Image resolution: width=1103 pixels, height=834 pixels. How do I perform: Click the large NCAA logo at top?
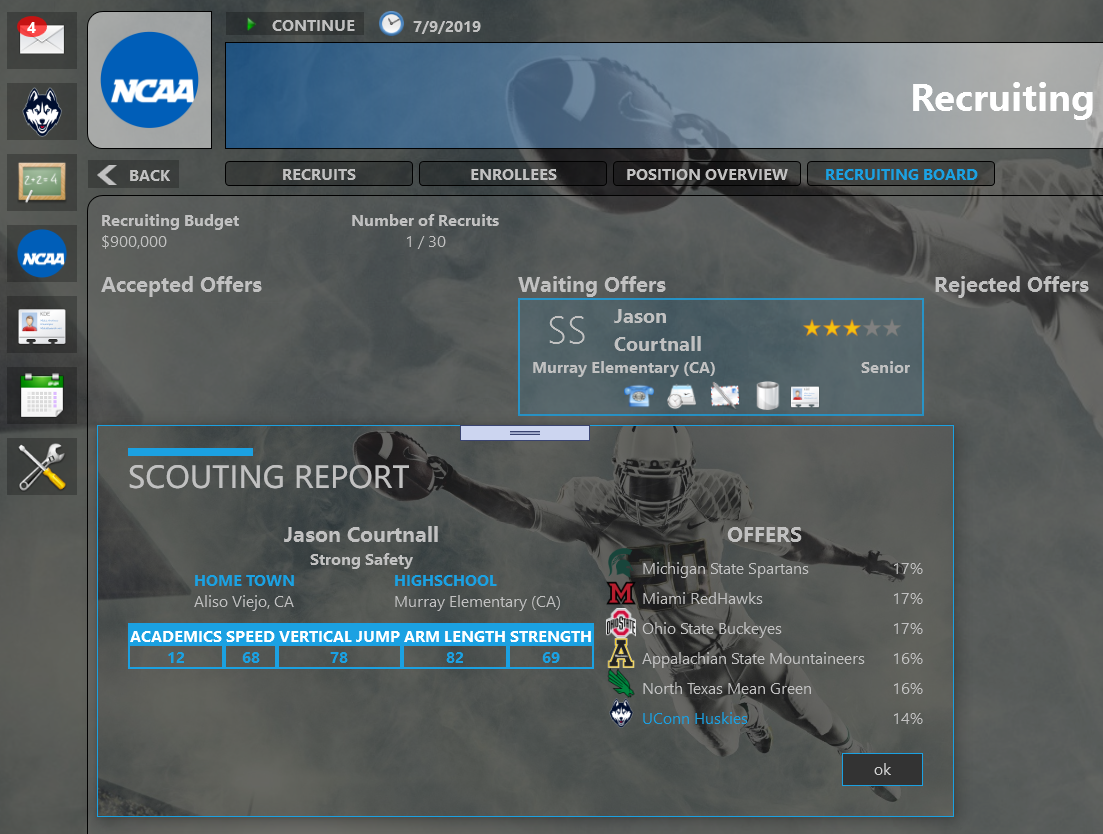[x=149, y=80]
